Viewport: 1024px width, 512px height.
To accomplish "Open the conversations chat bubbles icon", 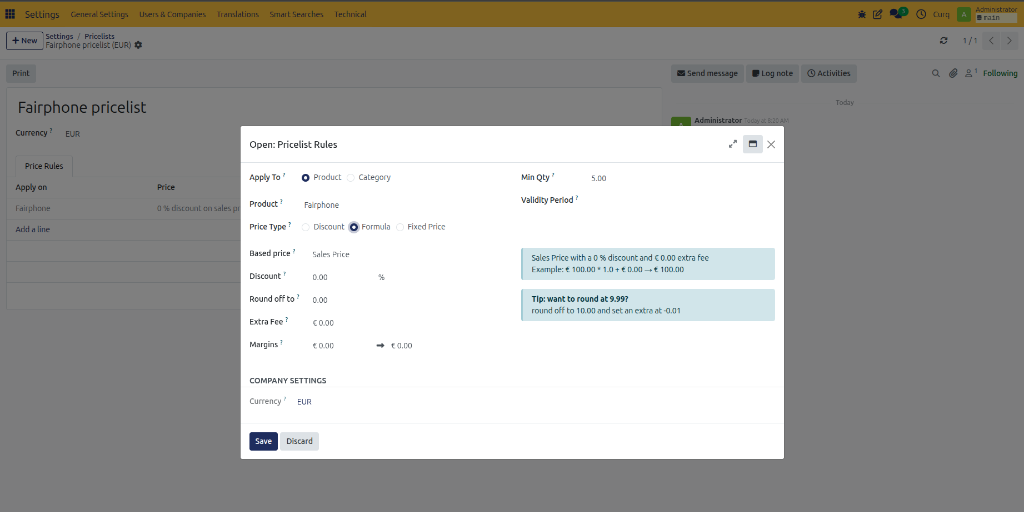I will (897, 14).
